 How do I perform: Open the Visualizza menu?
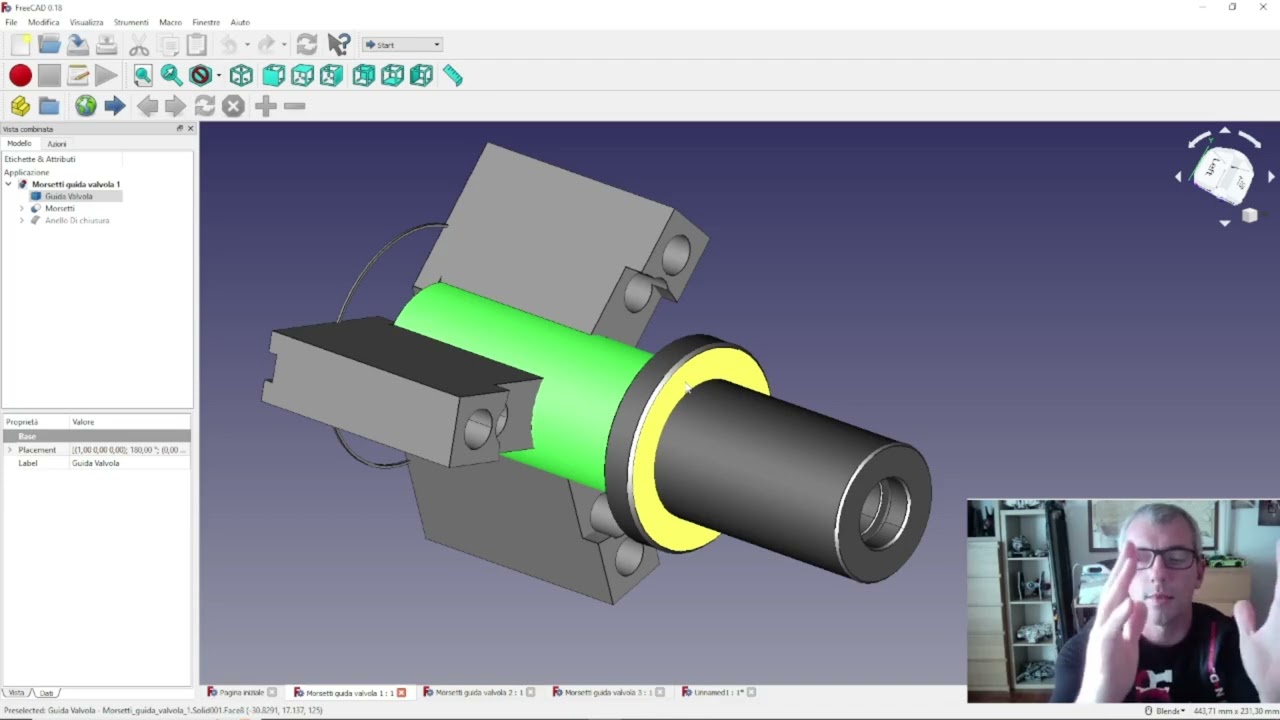click(x=86, y=22)
